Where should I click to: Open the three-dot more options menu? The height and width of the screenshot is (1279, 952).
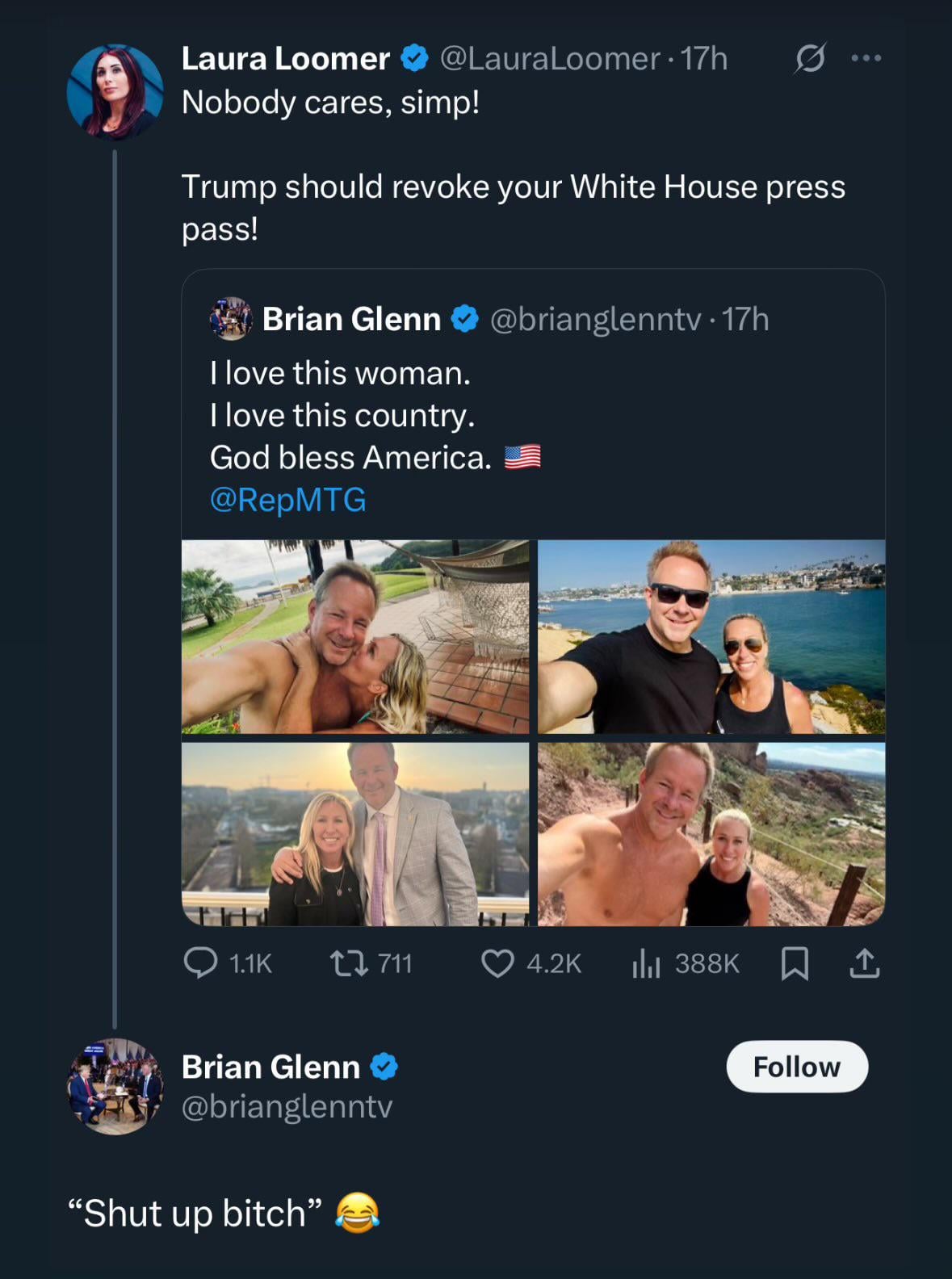866,58
